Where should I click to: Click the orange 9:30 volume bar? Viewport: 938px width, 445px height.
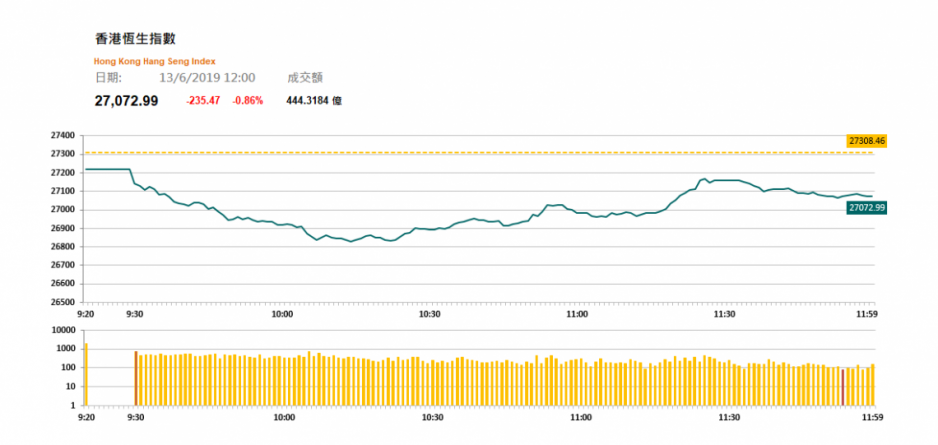pyautogui.click(x=136, y=378)
